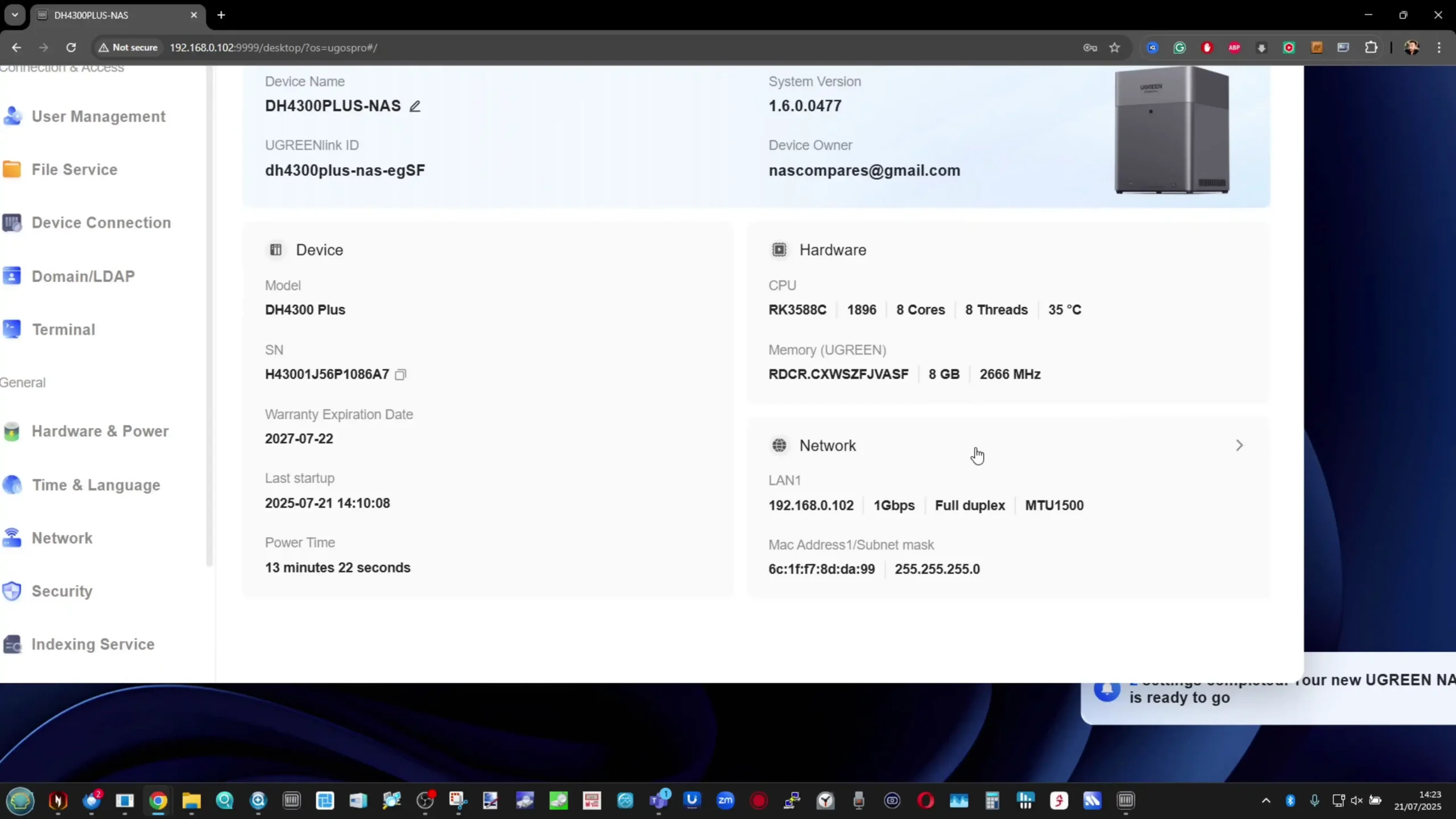Open File Explorer from the taskbar
1456x819 pixels.
(x=191, y=801)
